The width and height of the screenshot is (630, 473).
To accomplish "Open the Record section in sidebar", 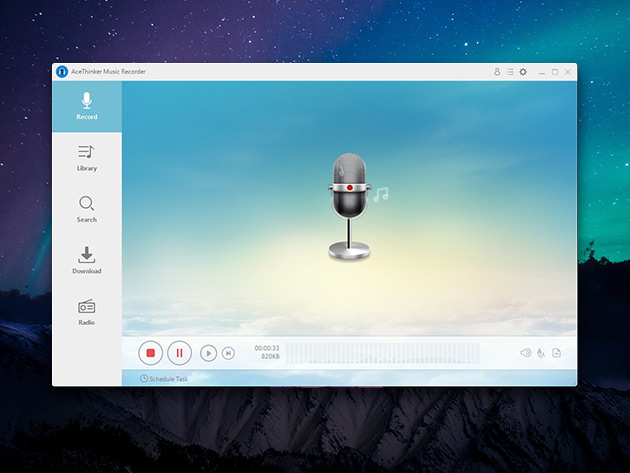I will (87, 106).
